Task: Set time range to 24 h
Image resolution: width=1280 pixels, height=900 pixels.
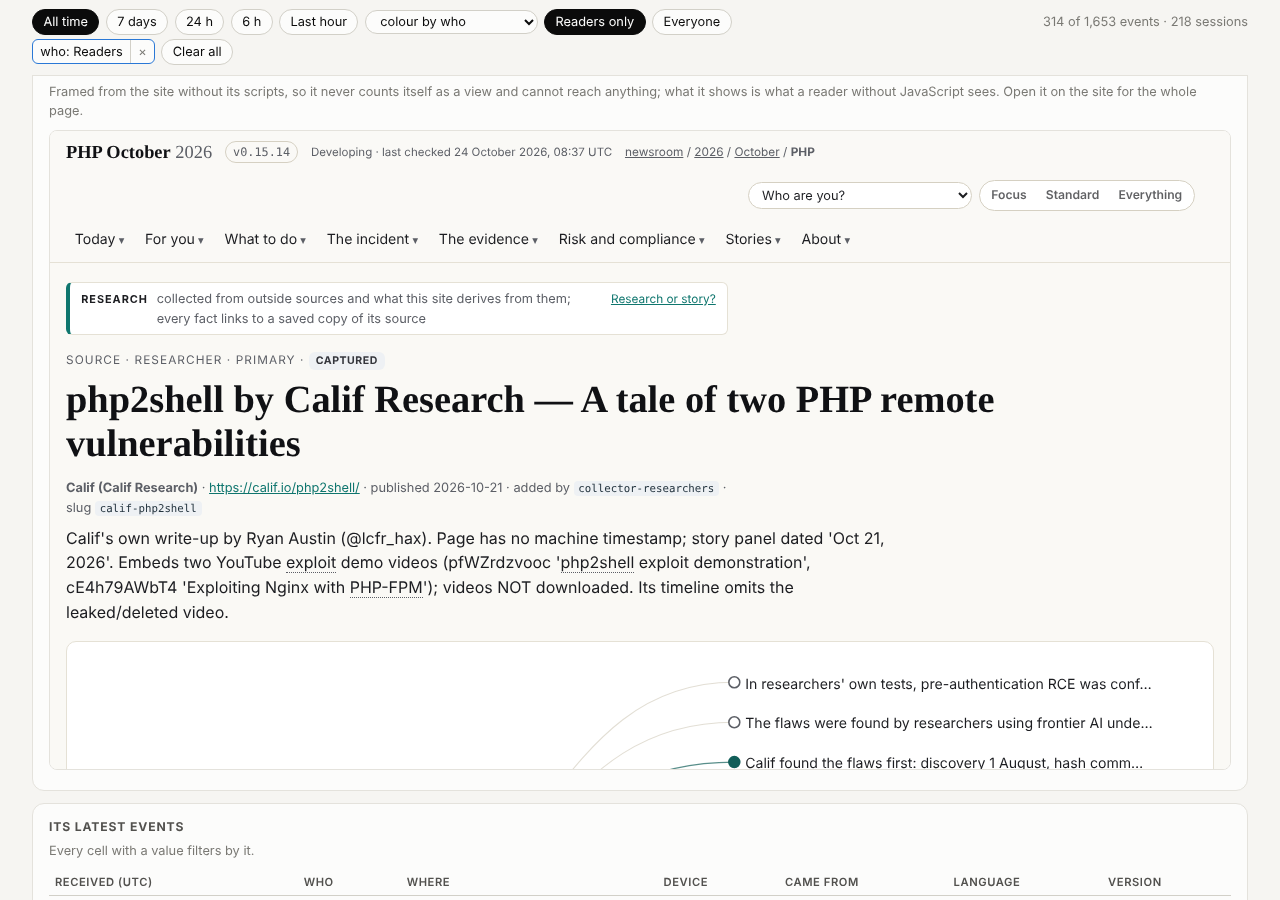Action: (199, 22)
